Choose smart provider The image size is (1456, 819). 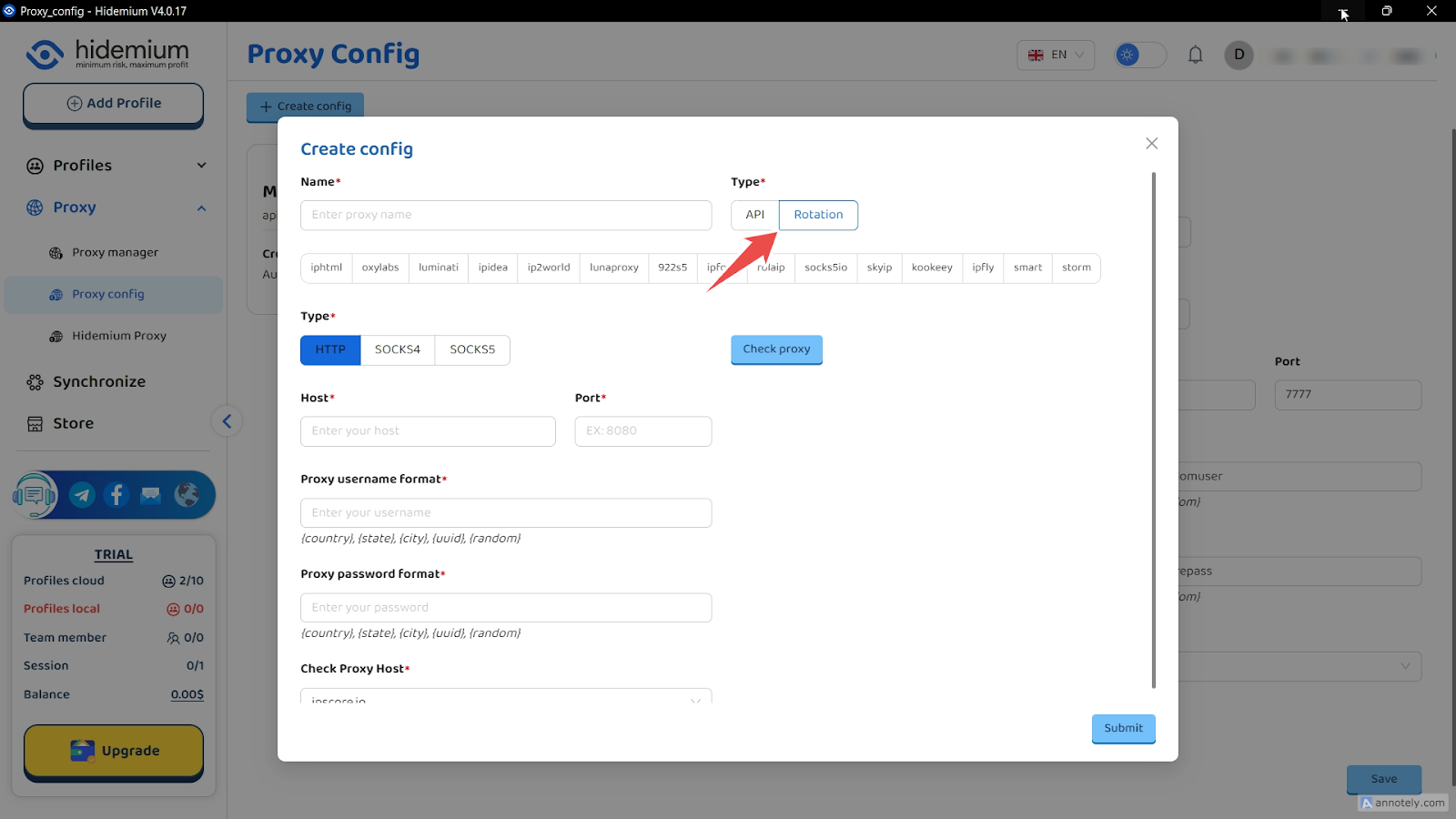1027,268
